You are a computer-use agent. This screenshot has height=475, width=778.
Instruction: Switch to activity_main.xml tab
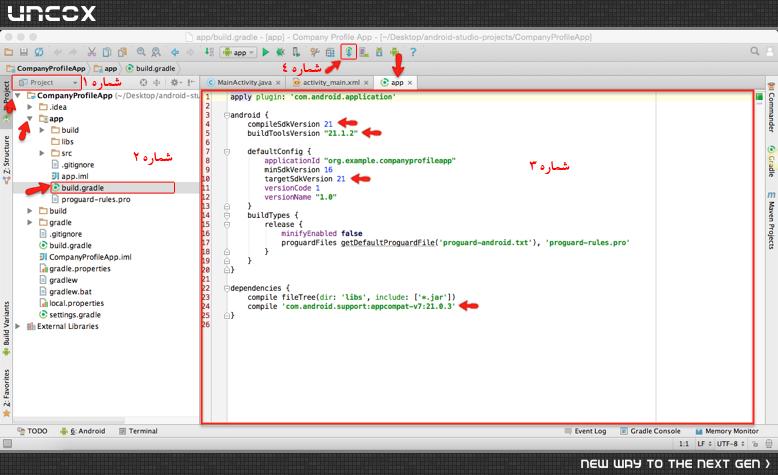(x=330, y=82)
